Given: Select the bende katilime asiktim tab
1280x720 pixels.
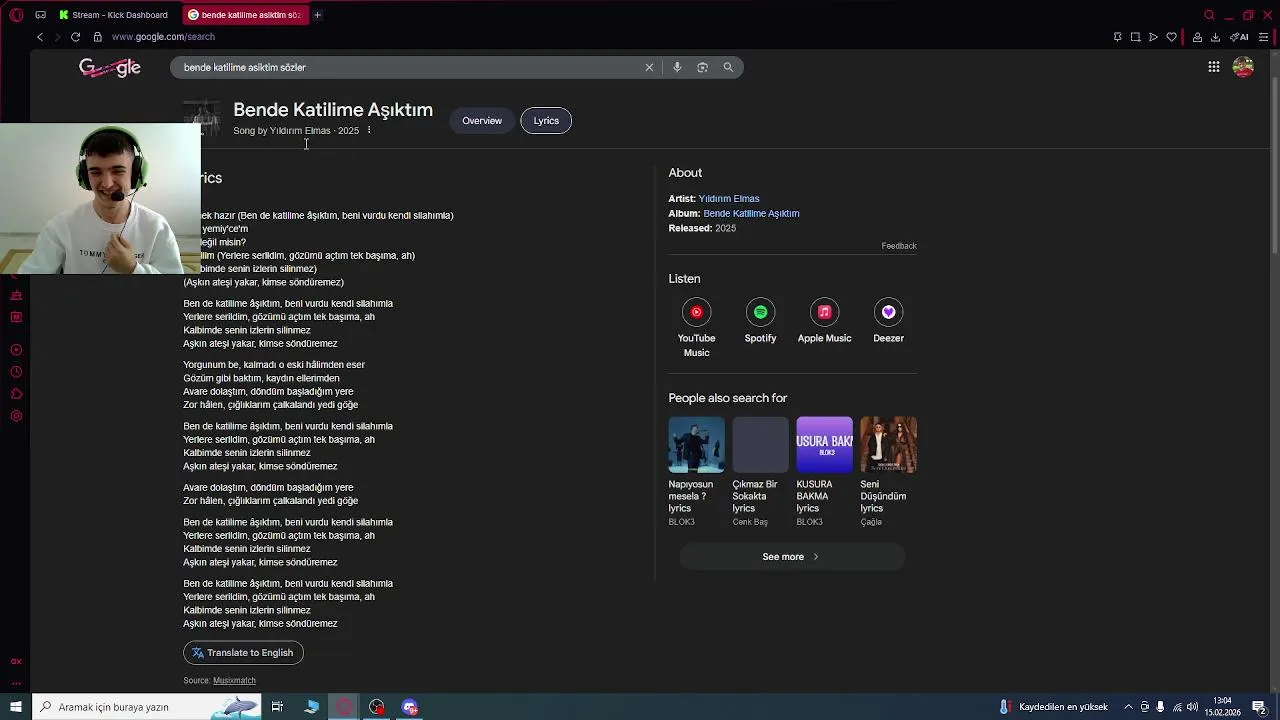Looking at the screenshot, I should [x=245, y=15].
